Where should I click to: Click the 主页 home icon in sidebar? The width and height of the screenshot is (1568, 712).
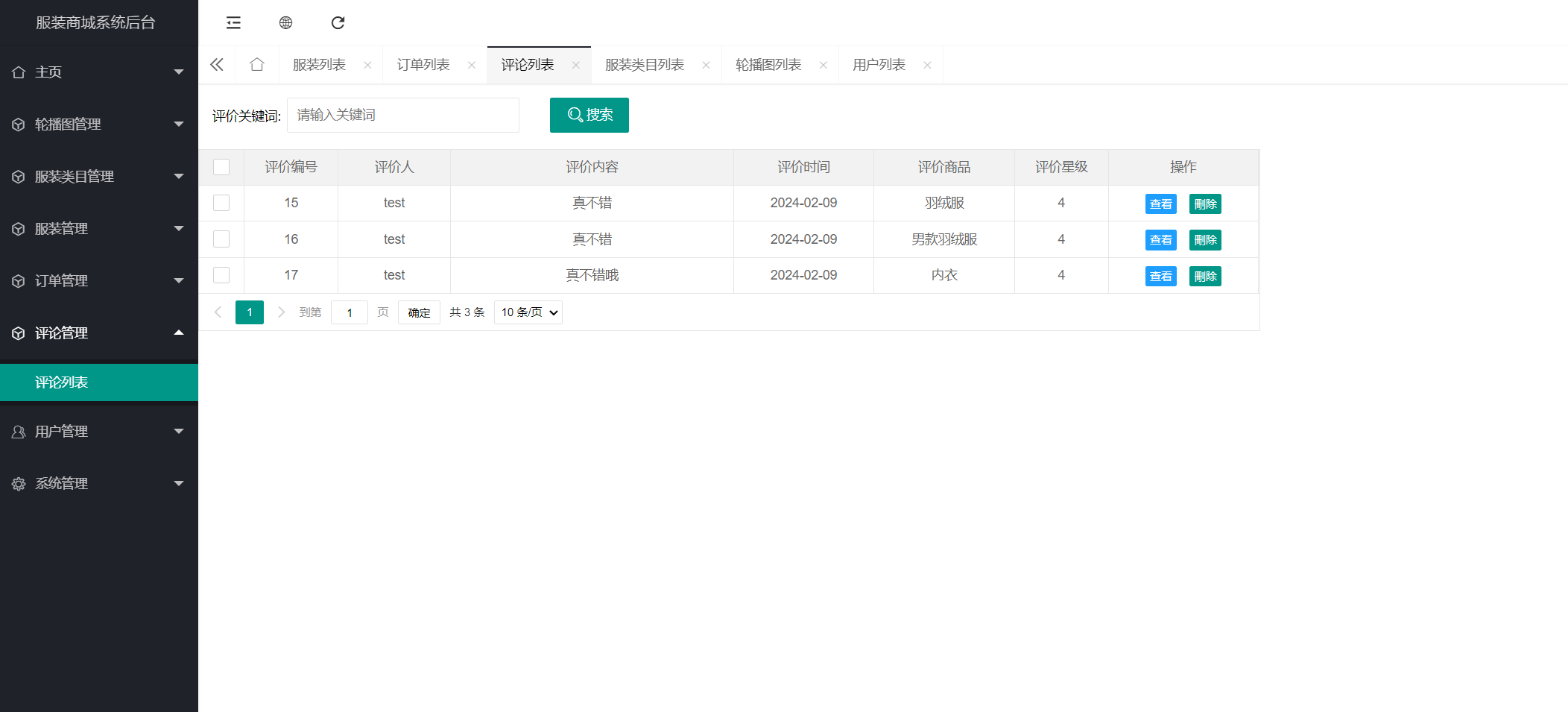tap(18, 72)
